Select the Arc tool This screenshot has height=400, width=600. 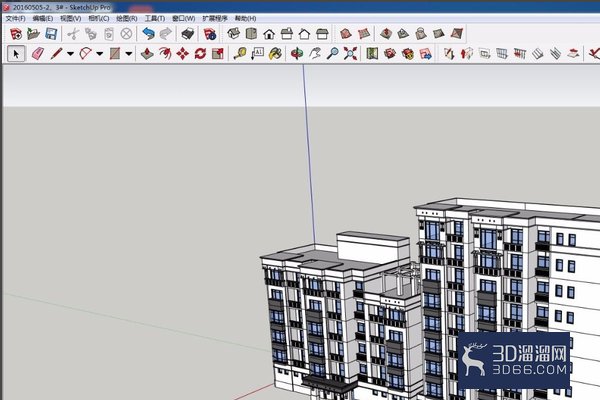coord(85,54)
